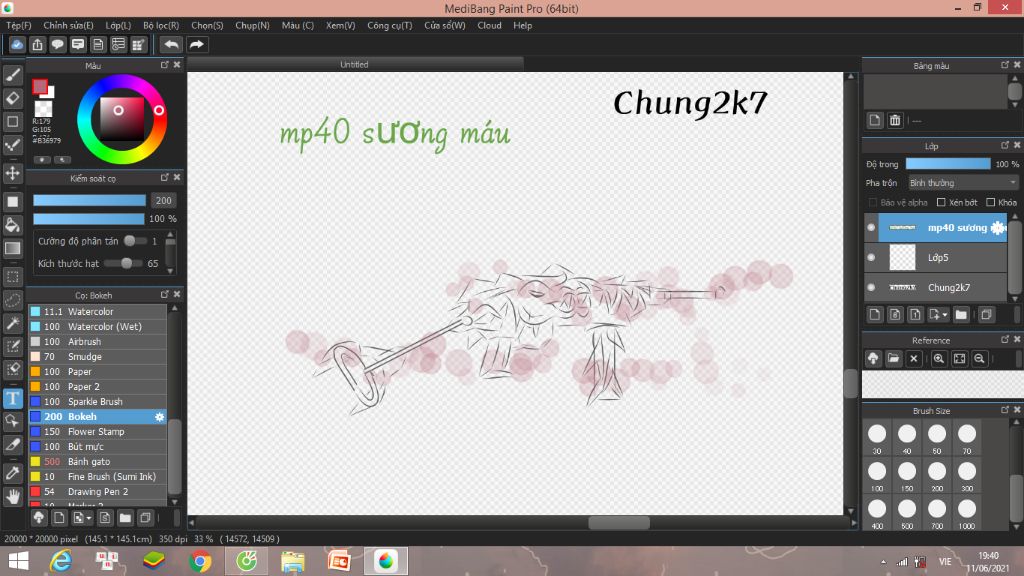Delete palette color with trash icon
Screen dimensions: 1024x576
(x=895, y=120)
